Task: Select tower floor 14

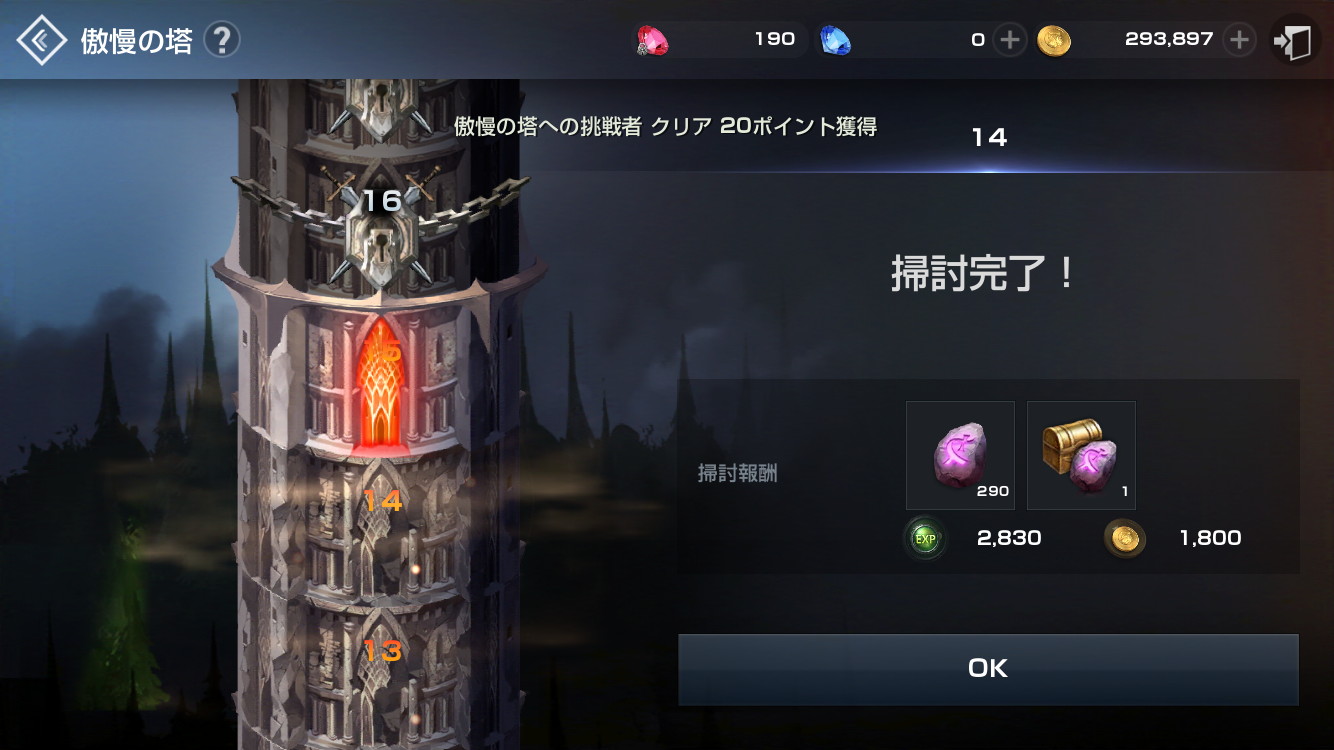Action: point(382,500)
